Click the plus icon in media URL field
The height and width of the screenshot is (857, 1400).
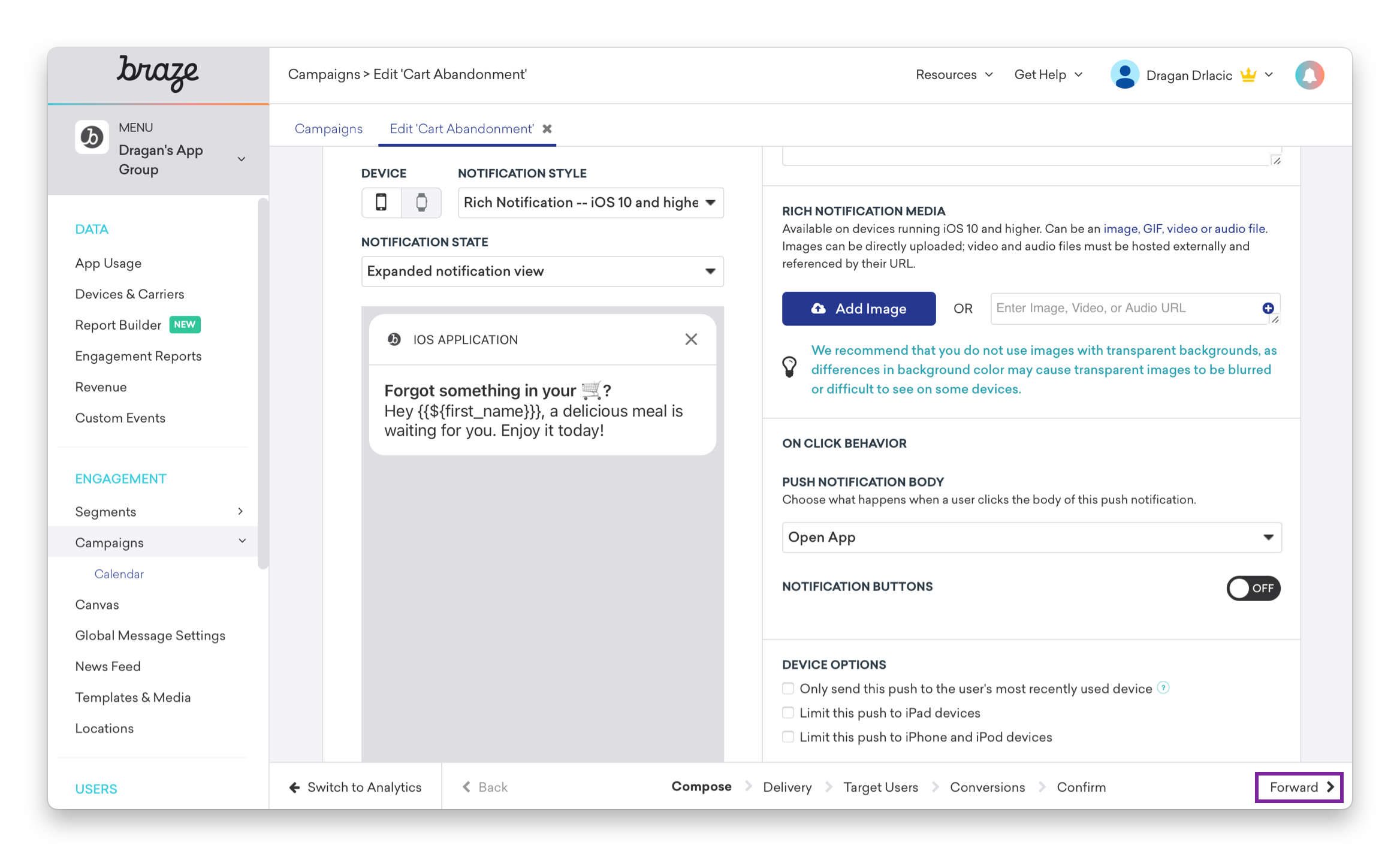point(1268,308)
